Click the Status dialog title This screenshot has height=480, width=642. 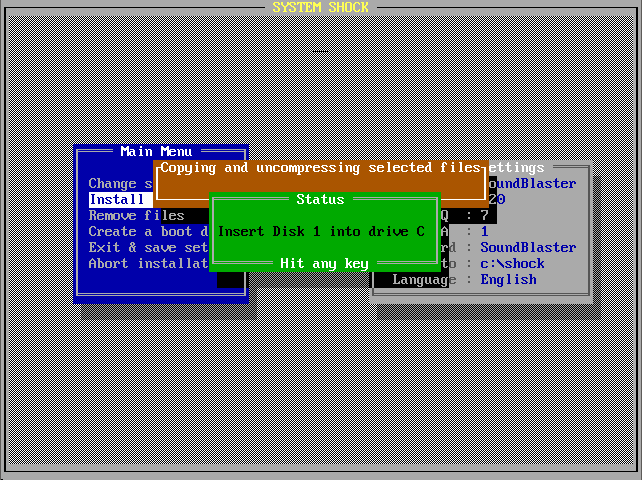pos(320,200)
